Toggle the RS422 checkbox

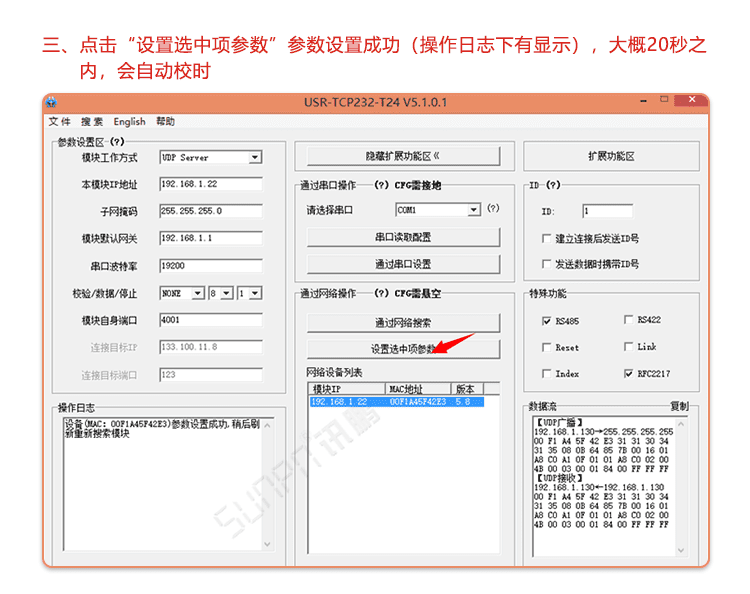tap(629, 319)
